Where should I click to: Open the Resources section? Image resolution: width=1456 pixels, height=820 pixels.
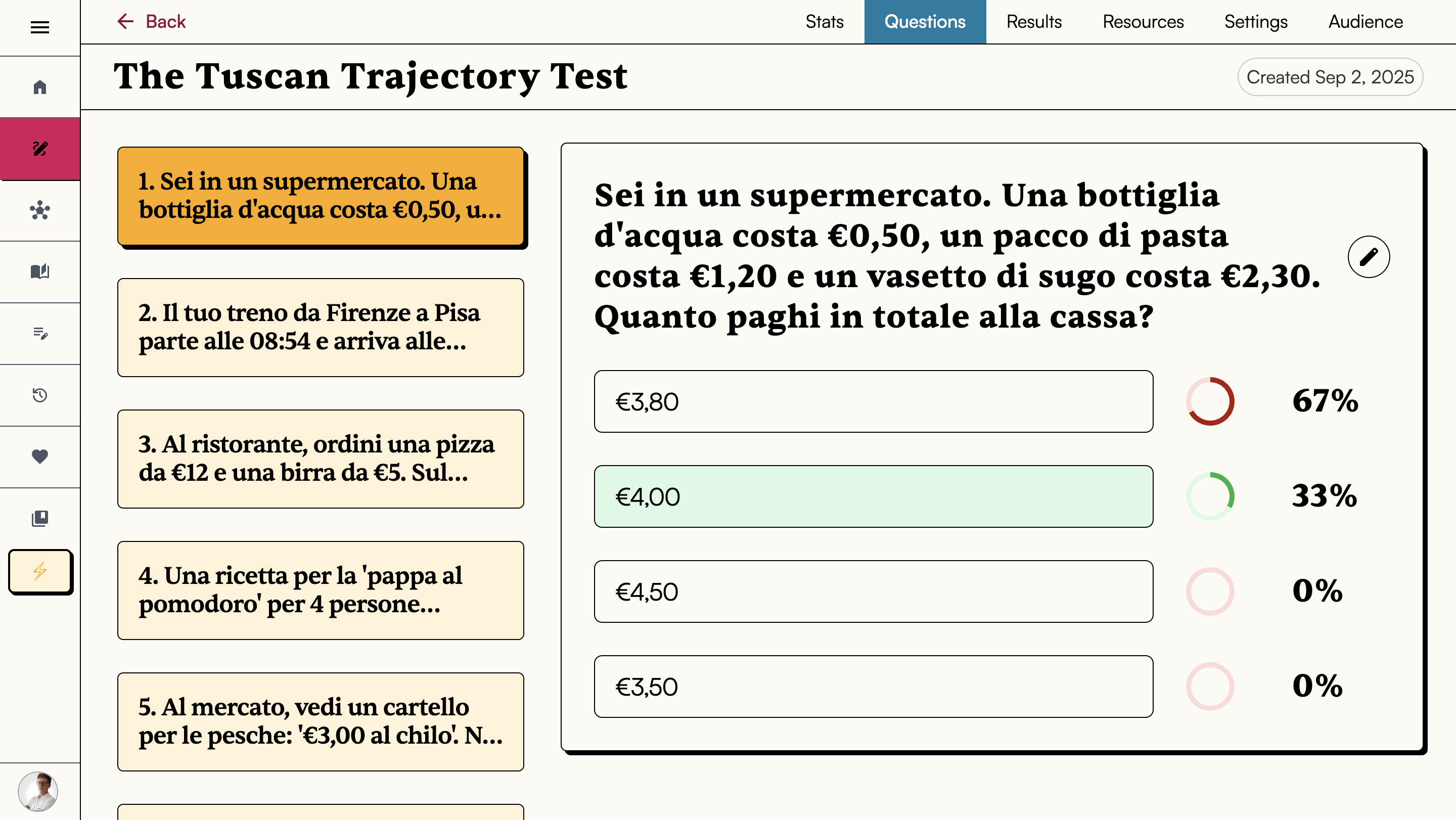pyautogui.click(x=1143, y=21)
